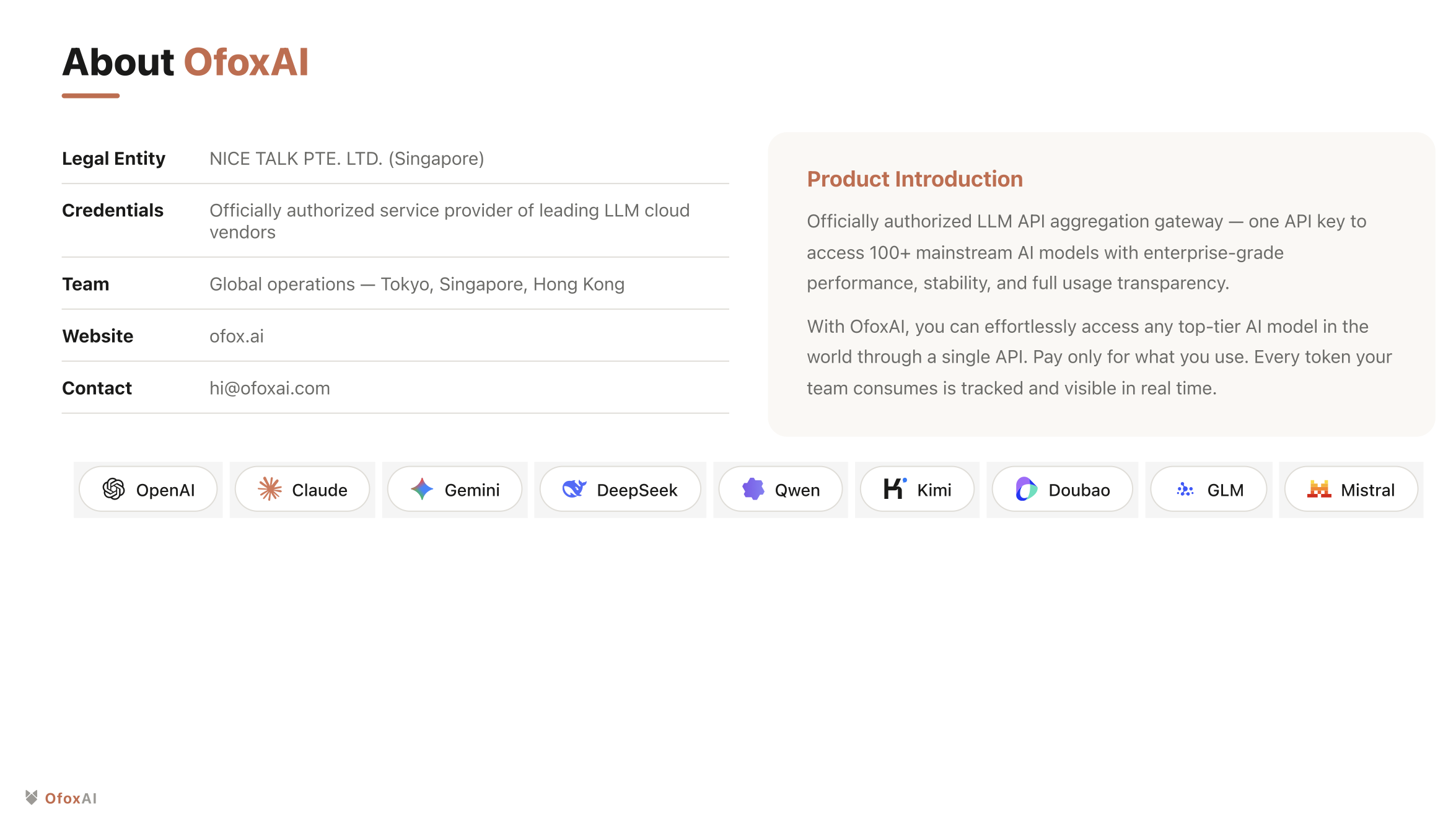
Task: Click the OfoxAI footer brand text
Action: [71, 798]
